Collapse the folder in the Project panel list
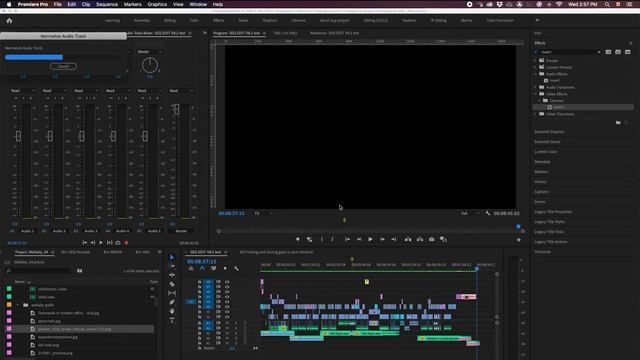Viewport: 640px width, 360px height. (18, 305)
